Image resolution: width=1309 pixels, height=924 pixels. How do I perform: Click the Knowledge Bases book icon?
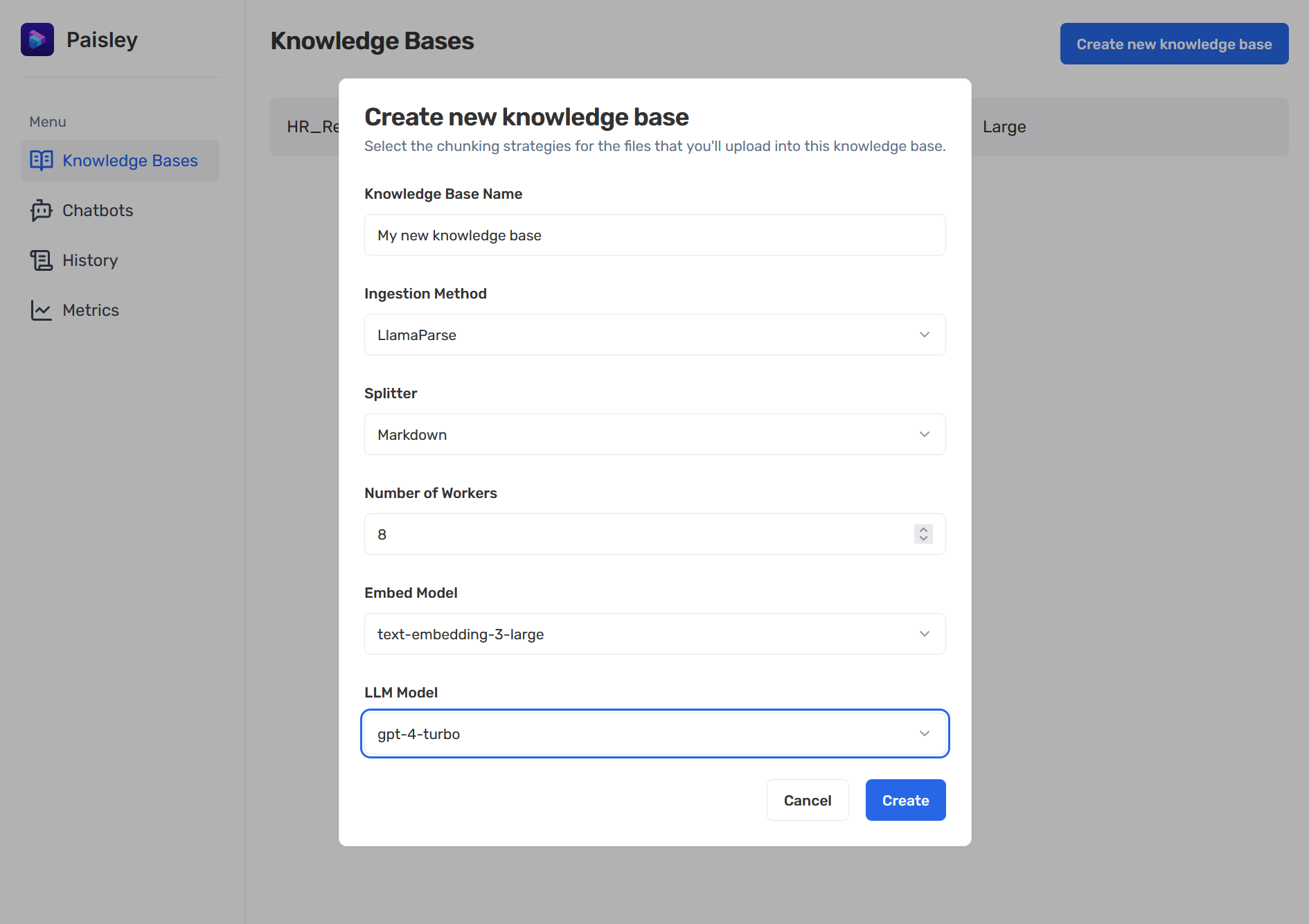[x=42, y=161]
